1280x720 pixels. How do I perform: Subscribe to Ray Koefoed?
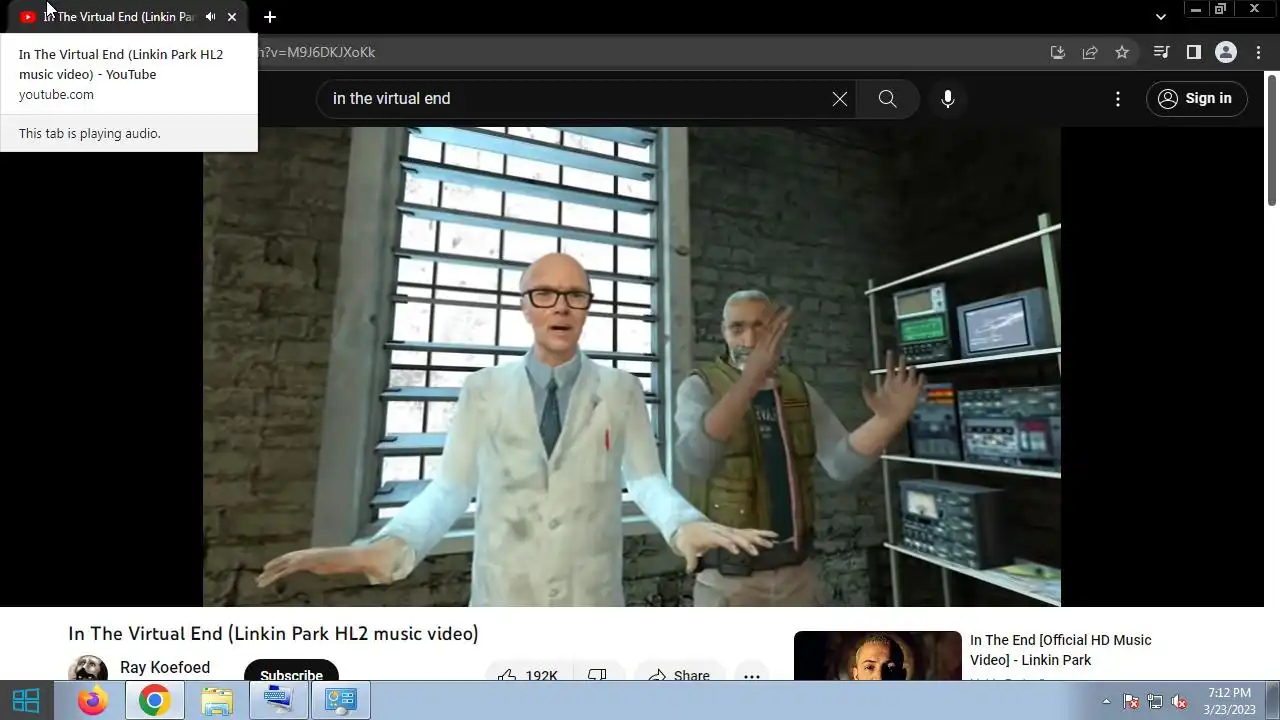tap(291, 671)
